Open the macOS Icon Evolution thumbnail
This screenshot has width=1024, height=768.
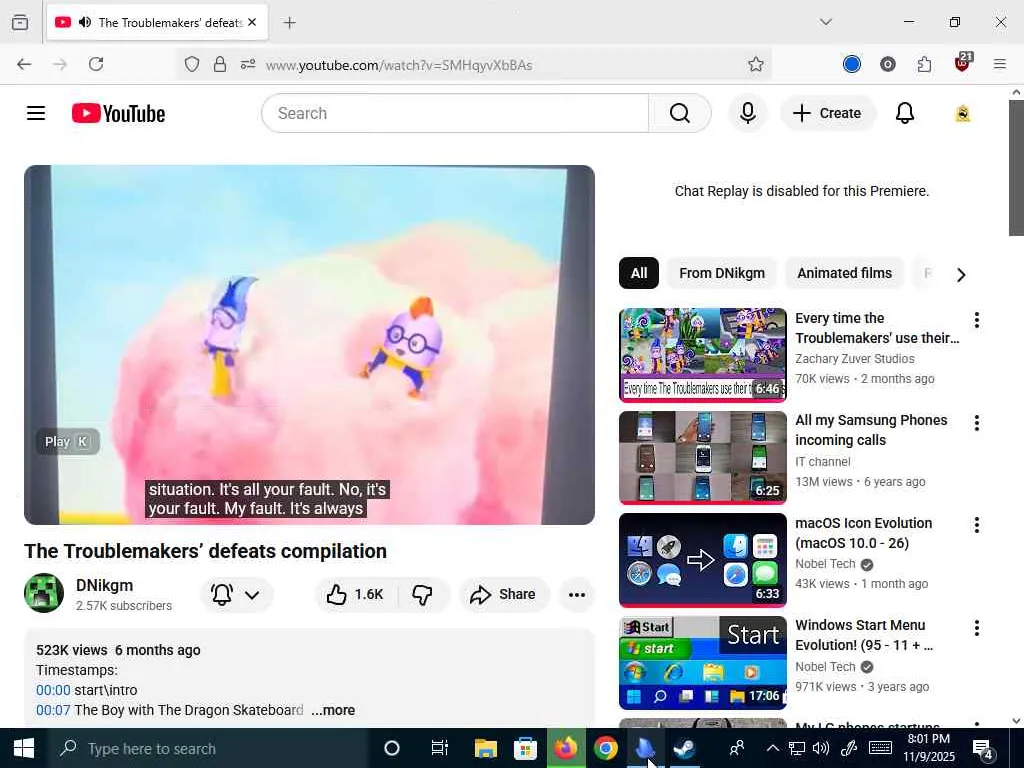point(703,560)
